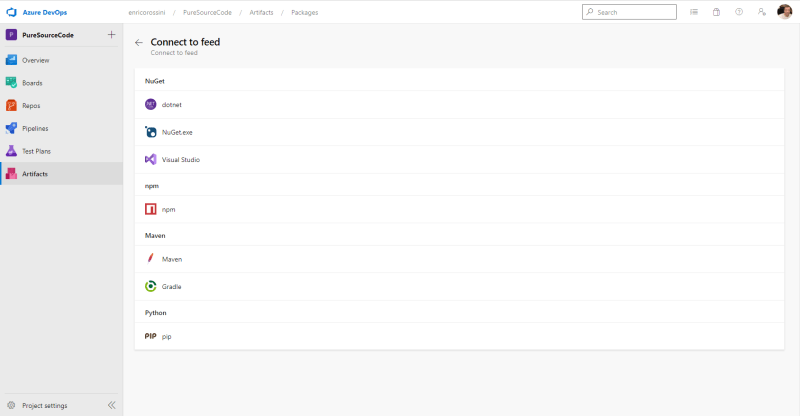
Task: Open the Overview icon in sidebar
Action: (x=11, y=60)
